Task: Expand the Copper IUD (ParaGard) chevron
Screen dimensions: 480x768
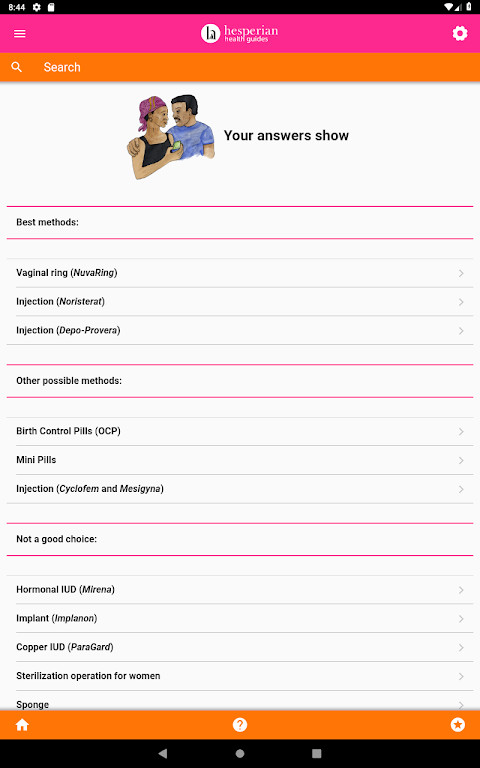Action: [x=461, y=648]
